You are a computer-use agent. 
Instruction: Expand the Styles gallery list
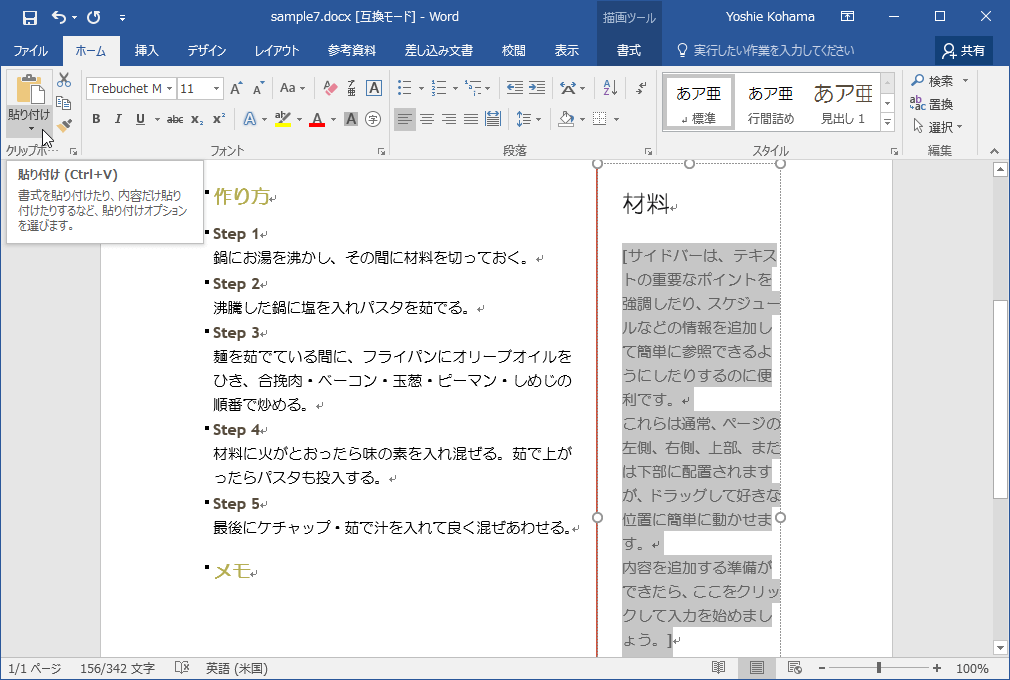887,122
